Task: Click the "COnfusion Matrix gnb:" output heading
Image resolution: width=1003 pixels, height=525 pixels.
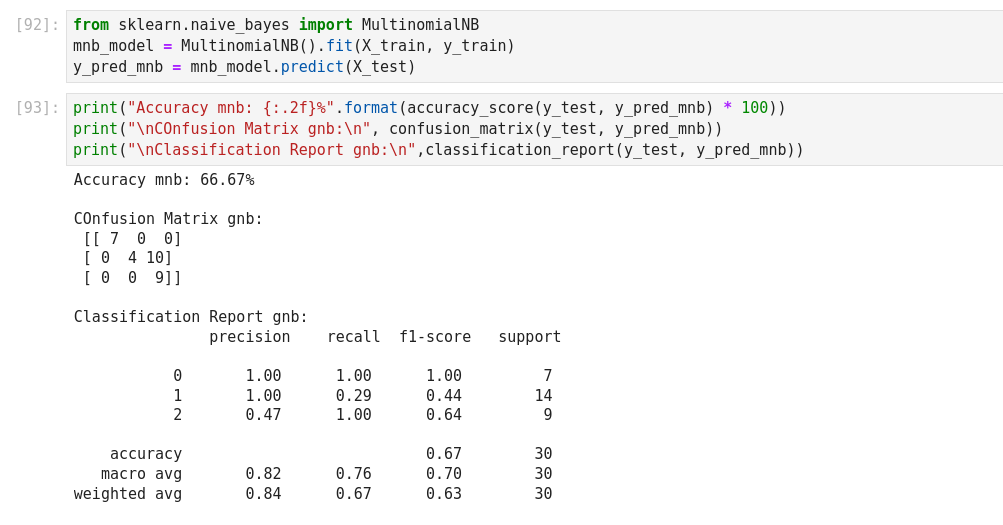Action: [168, 219]
